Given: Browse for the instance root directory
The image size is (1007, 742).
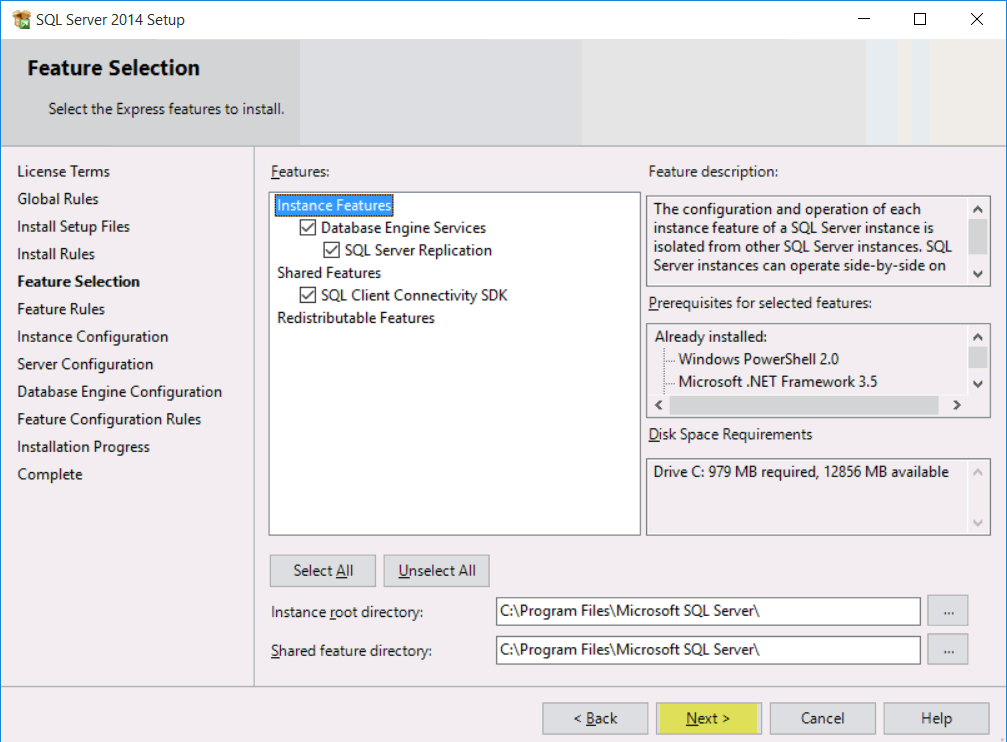Looking at the screenshot, I should [948, 611].
